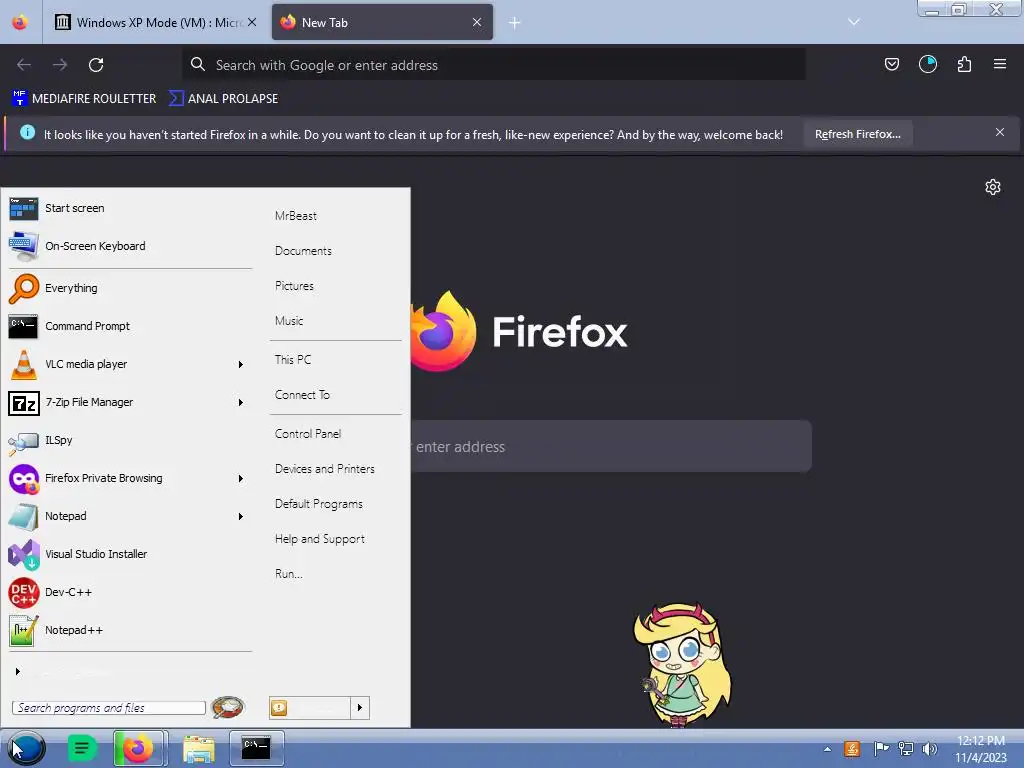The image size is (1024, 768).
Task: Open Start screen from the Start menu
Action: click(x=129, y=208)
